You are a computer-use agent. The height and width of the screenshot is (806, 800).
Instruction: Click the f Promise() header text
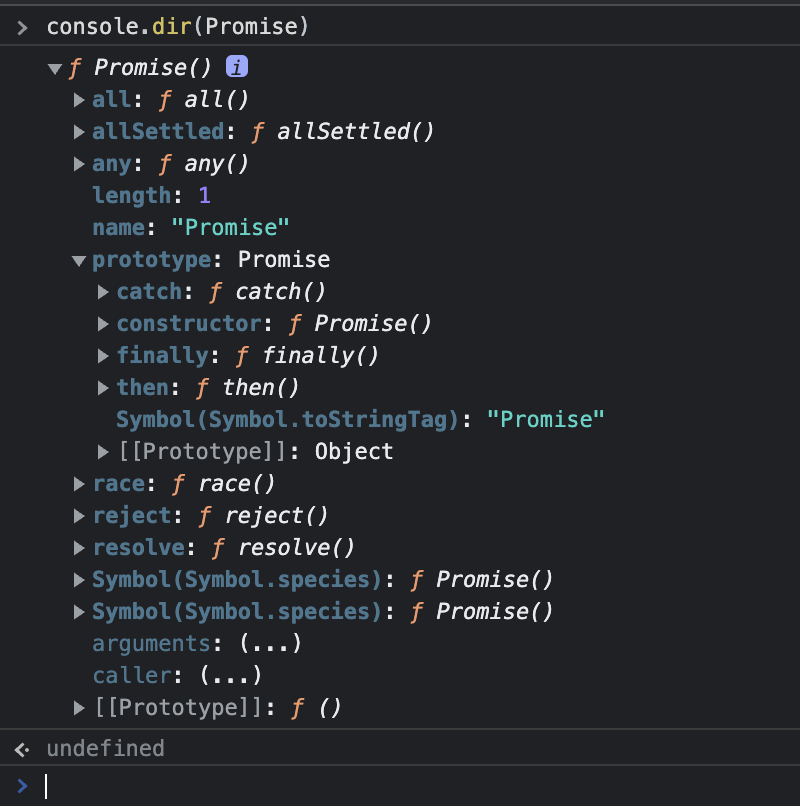coord(140,67)
